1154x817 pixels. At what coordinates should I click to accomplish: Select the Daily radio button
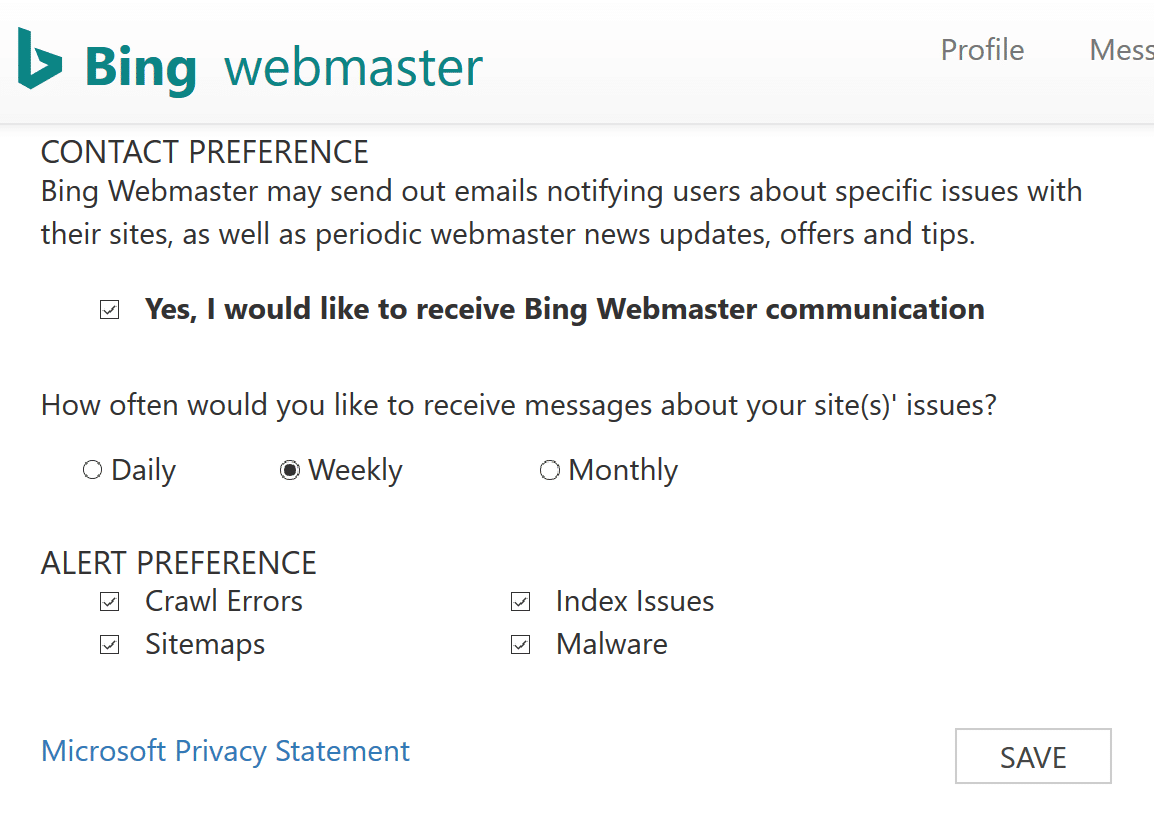coord(92,470)
